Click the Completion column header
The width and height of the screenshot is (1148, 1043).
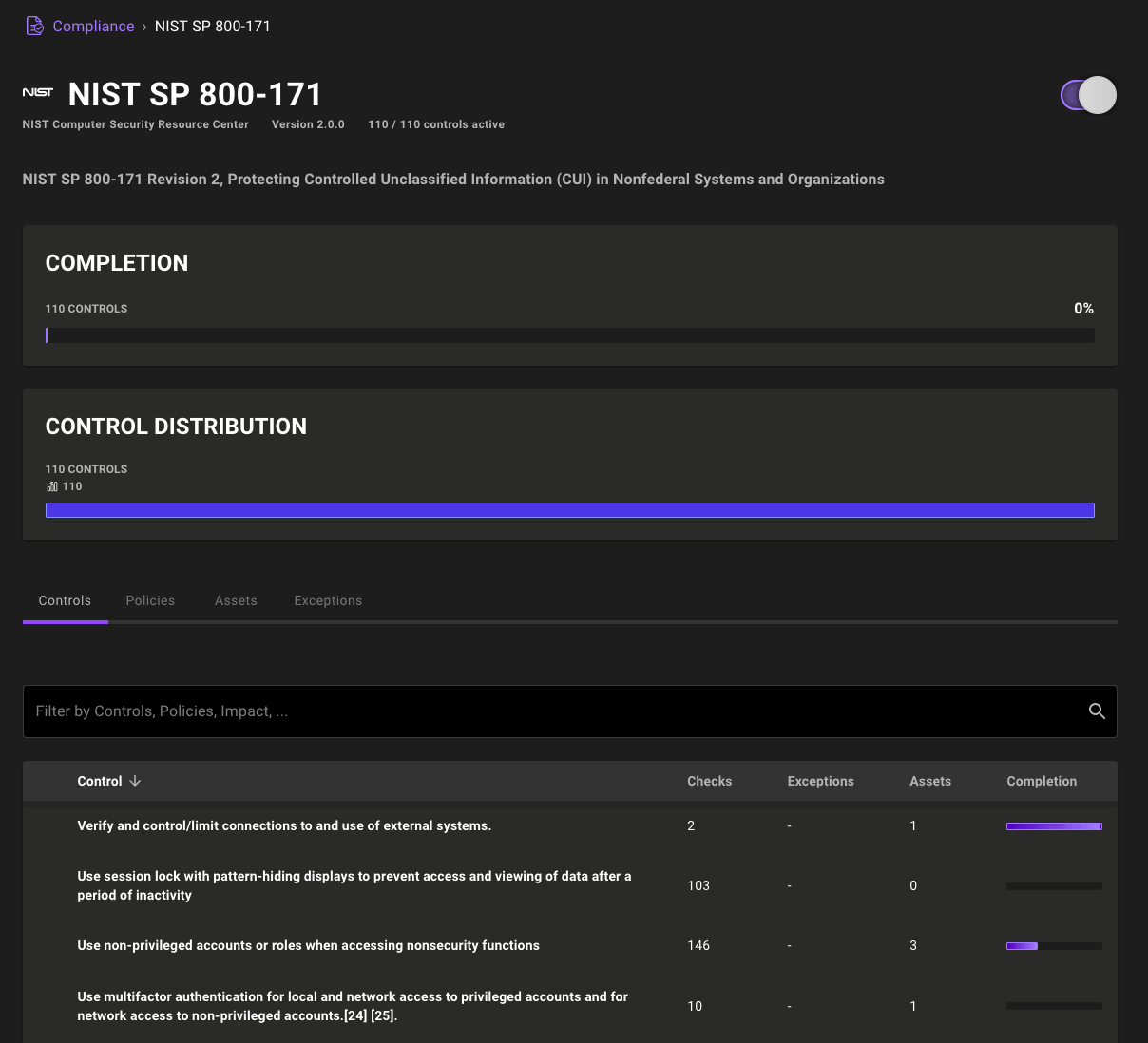tap(1042, 781)
